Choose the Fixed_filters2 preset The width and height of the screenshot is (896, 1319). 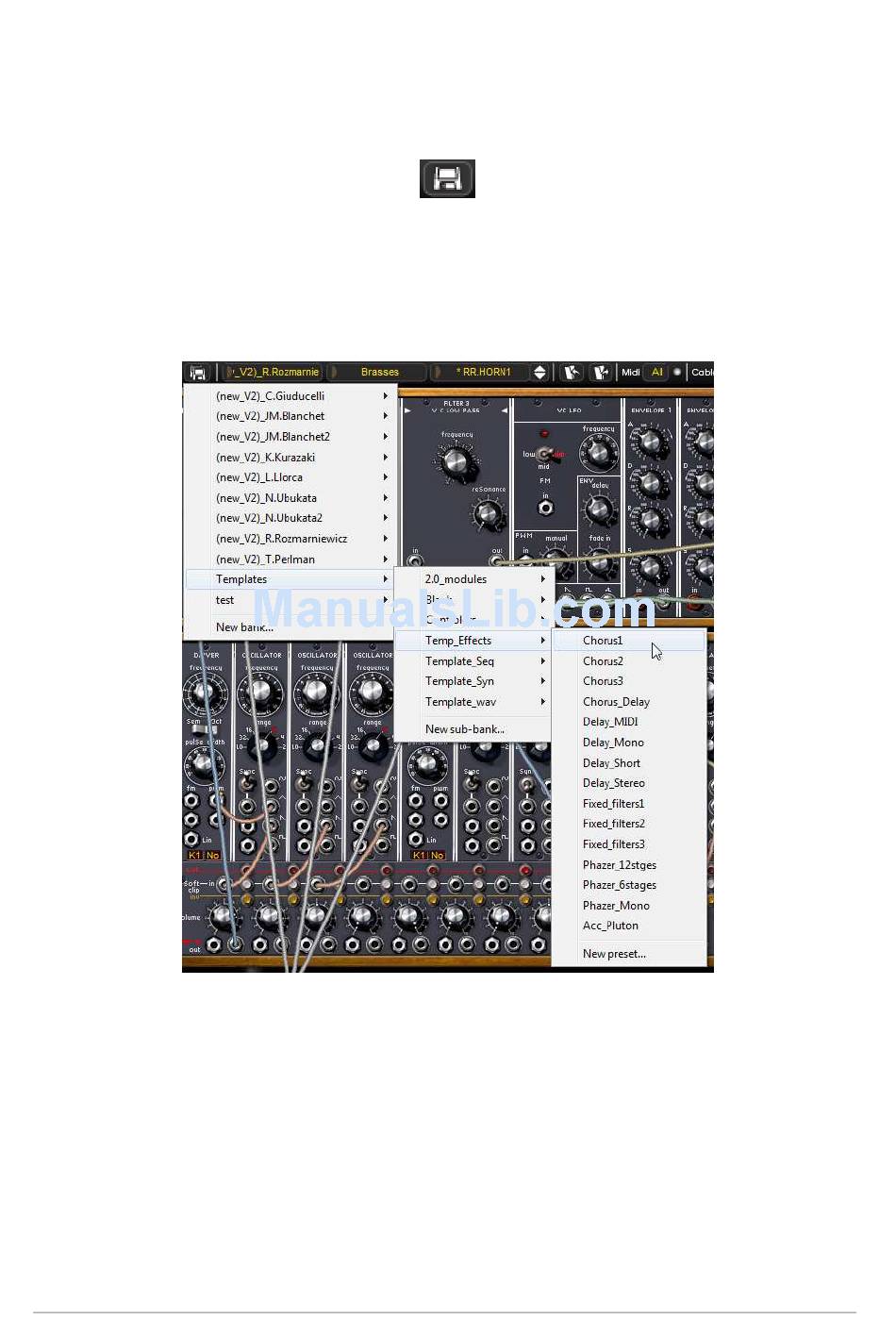pyautogui.click(x=629, y=824)
